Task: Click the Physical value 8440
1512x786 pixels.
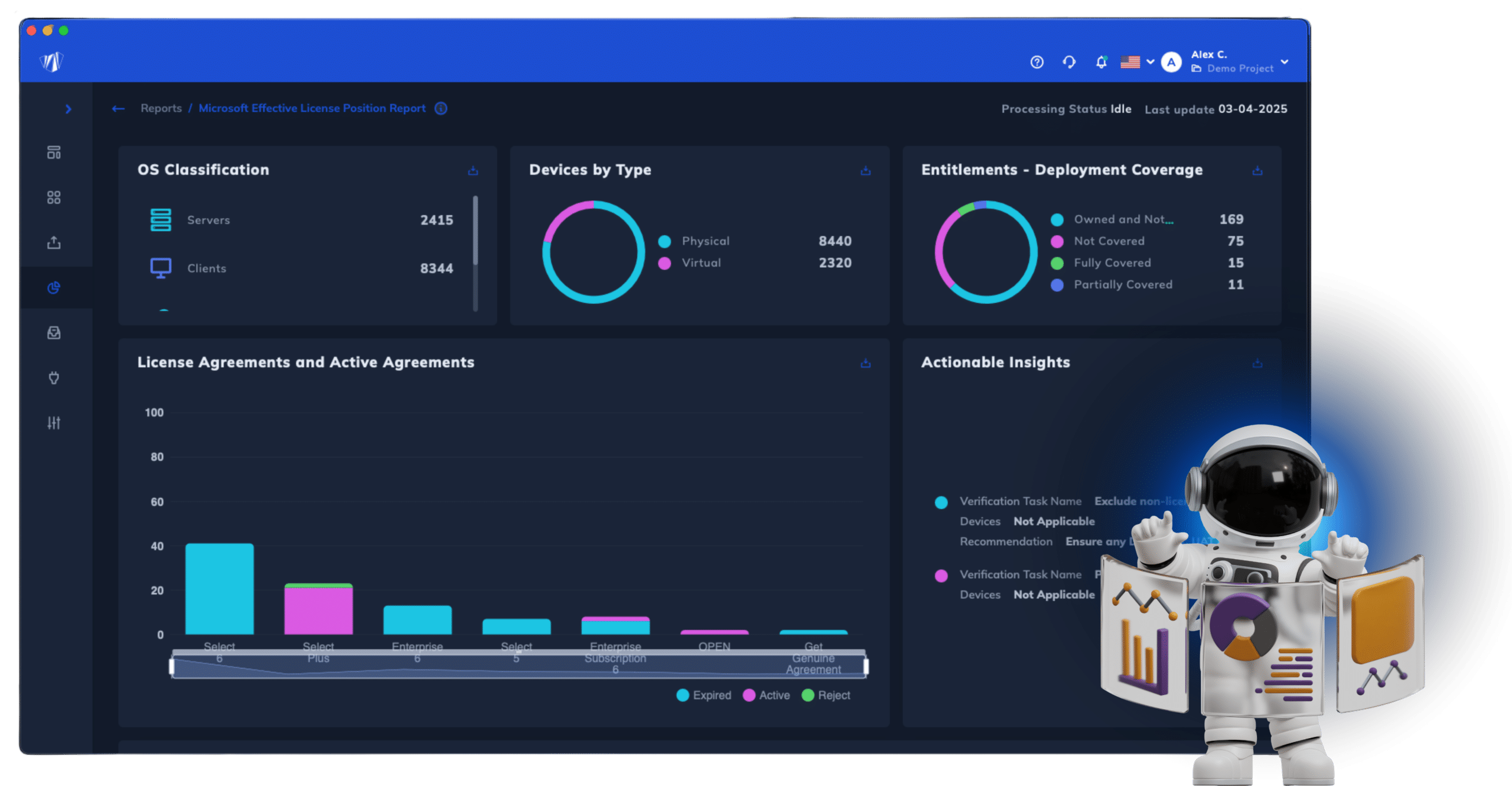Action: click(835, 241)
